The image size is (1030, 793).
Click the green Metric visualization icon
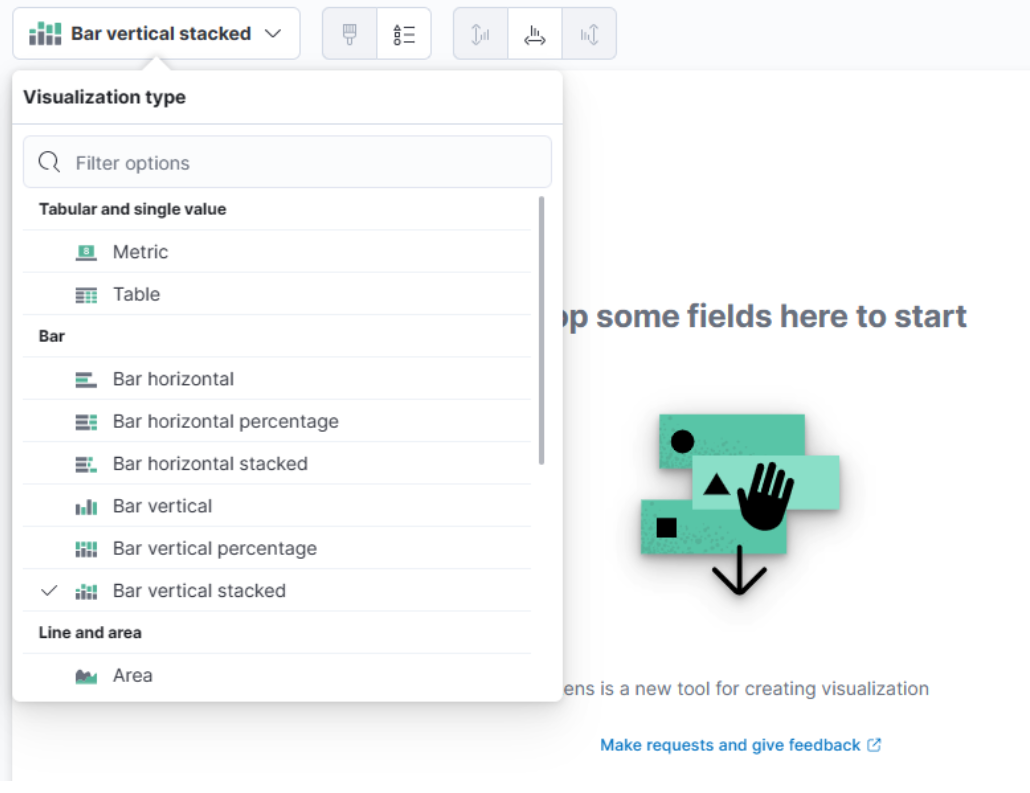(87, 251)
